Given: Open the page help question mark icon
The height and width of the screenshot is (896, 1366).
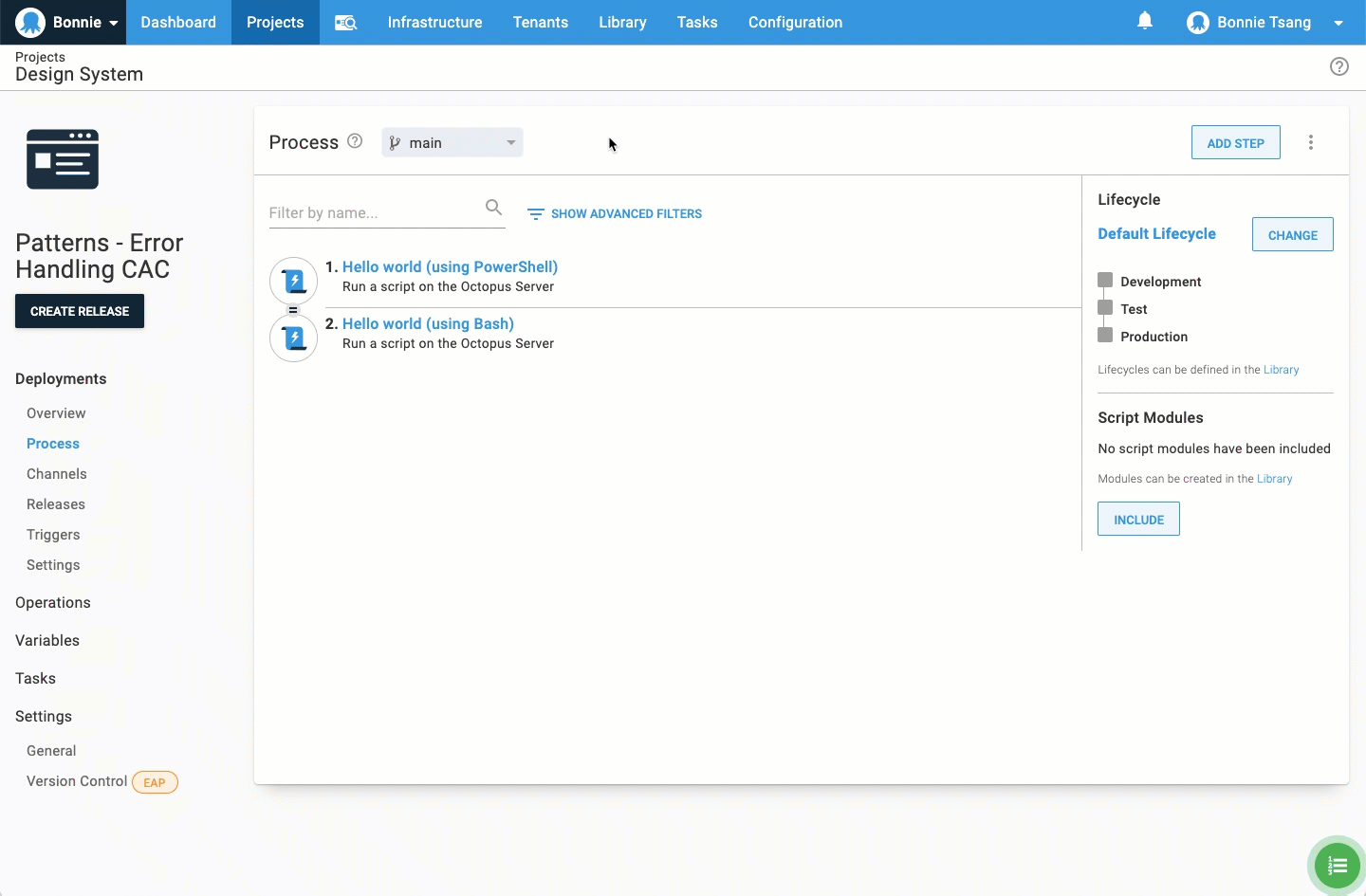Looking at the screenshot, I should pos(1339,66).
